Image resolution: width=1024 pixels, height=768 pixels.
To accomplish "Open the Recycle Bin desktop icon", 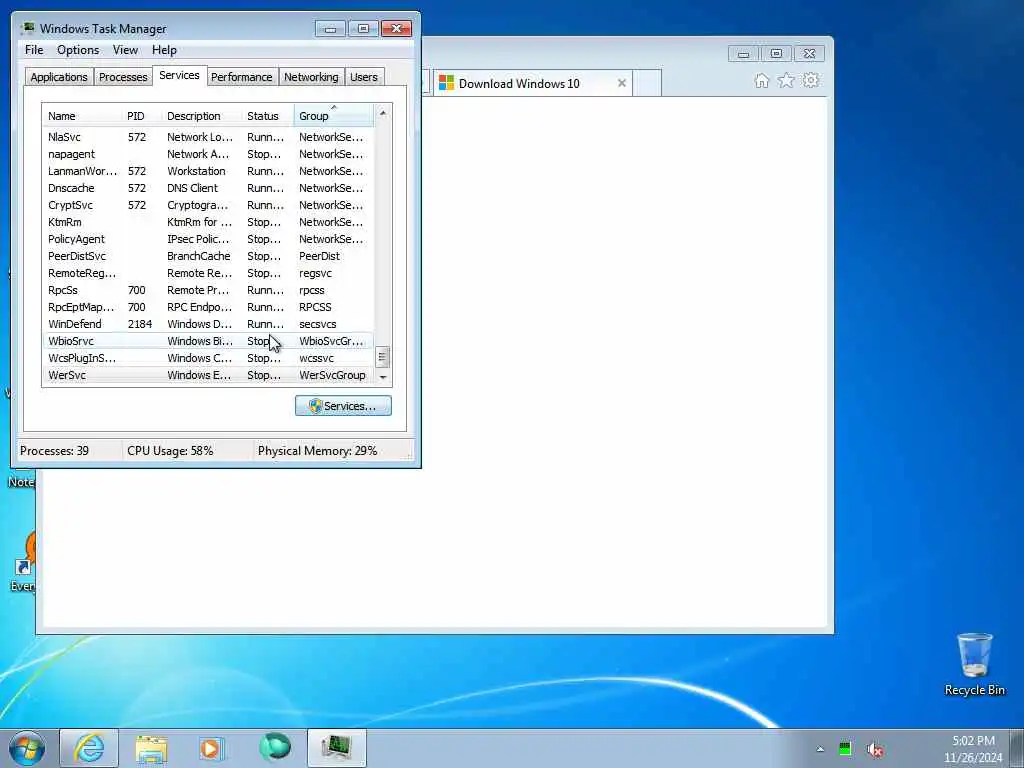I will click(x=974, y=664).
